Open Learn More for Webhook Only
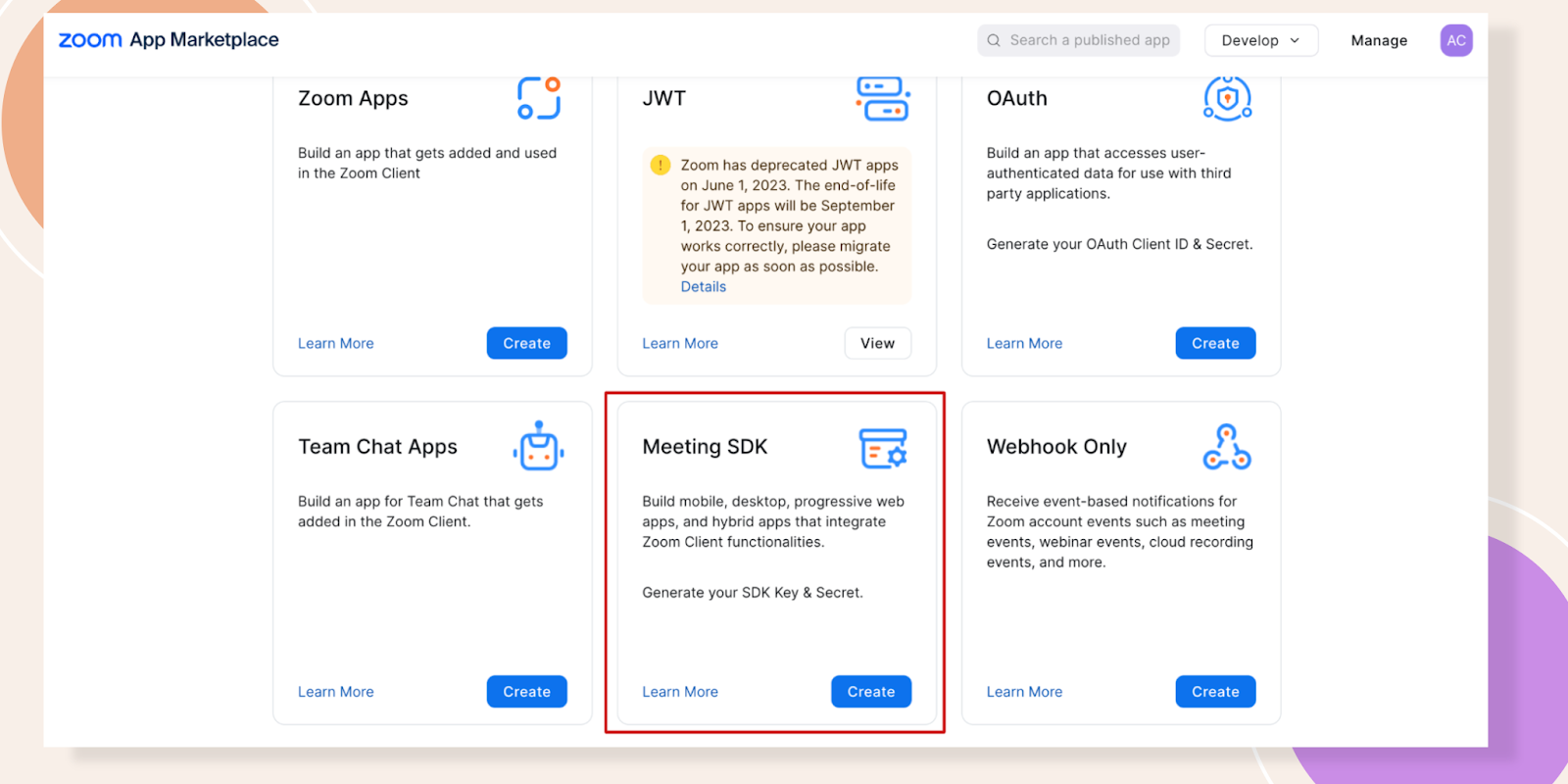The width and height of the screenshot is (1568, 784). (x=1024, y=692)
